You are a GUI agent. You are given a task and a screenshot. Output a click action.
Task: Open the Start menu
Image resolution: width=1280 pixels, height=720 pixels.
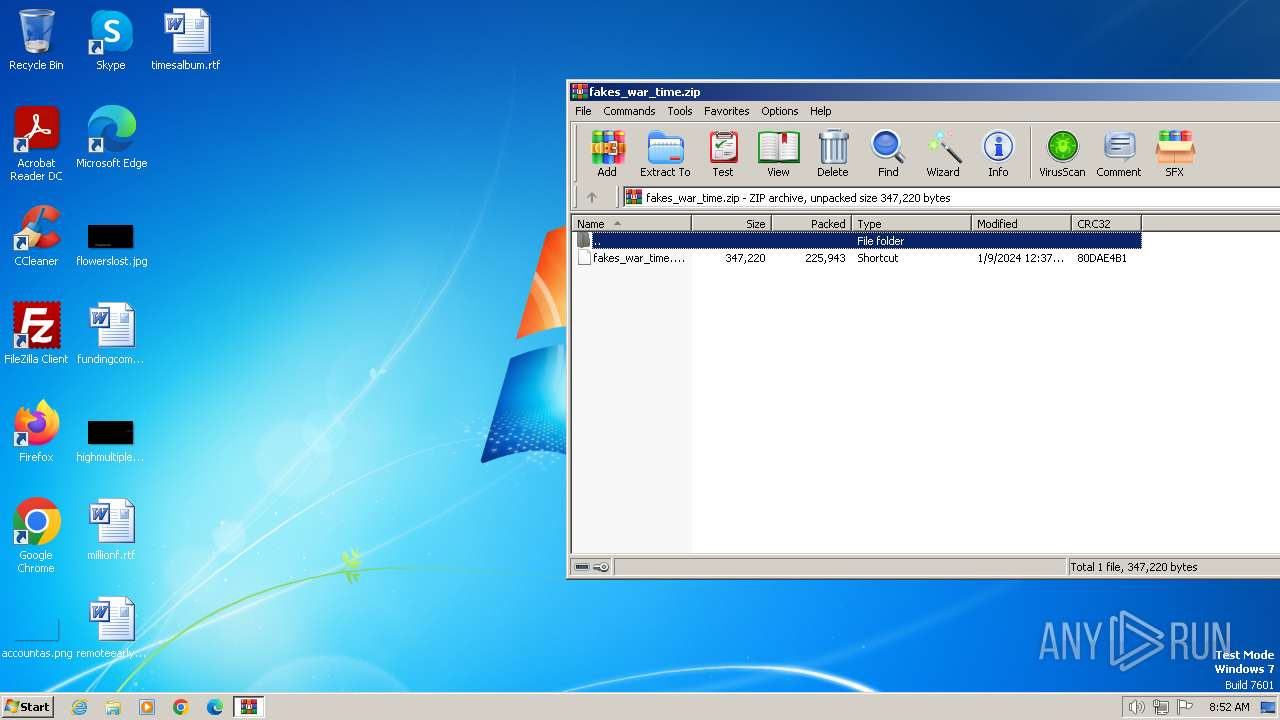coord(27,707)
